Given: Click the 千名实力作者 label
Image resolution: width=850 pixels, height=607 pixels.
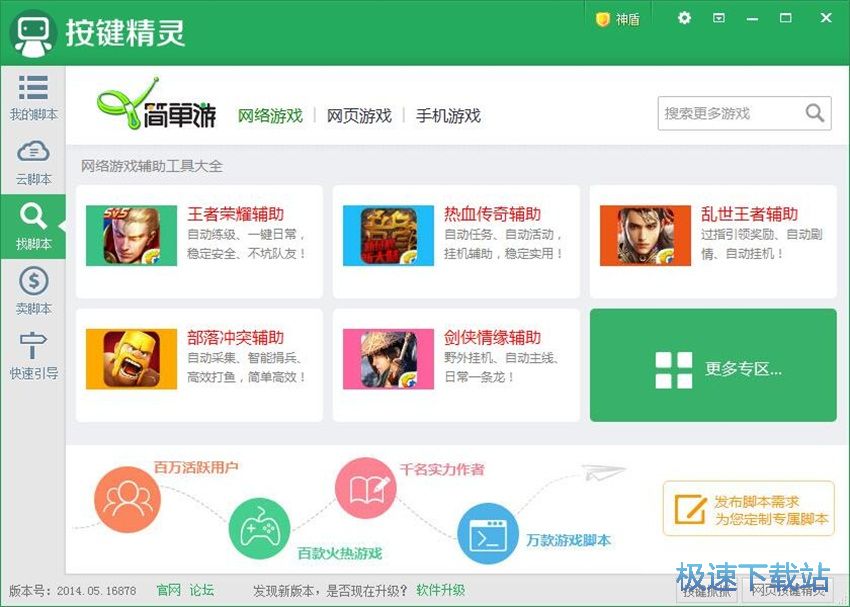Looking at the screenshot, I should (x=442, y=469).
